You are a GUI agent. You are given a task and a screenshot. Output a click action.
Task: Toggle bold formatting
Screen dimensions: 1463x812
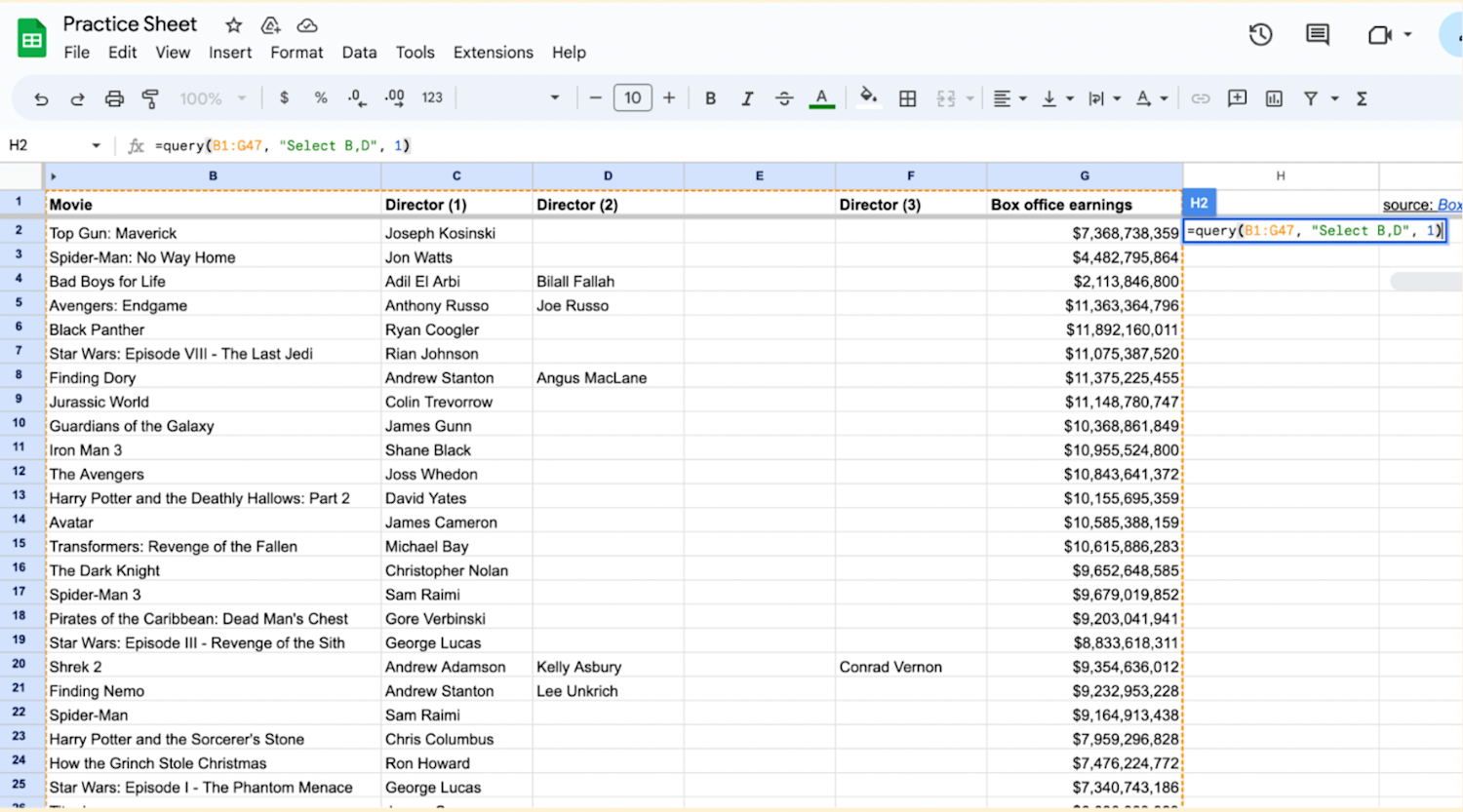click(710, 98)
